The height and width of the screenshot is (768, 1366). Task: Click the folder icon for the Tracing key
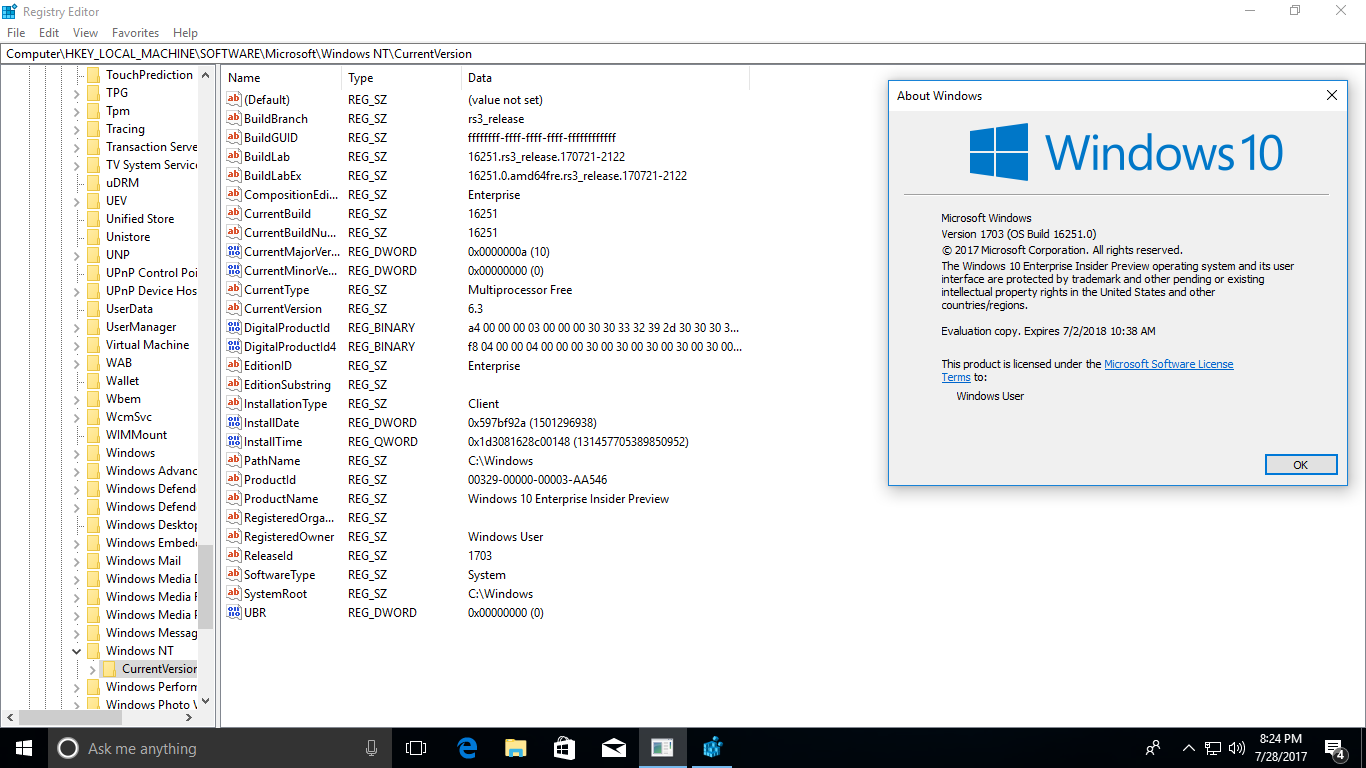tap(93, 129)
